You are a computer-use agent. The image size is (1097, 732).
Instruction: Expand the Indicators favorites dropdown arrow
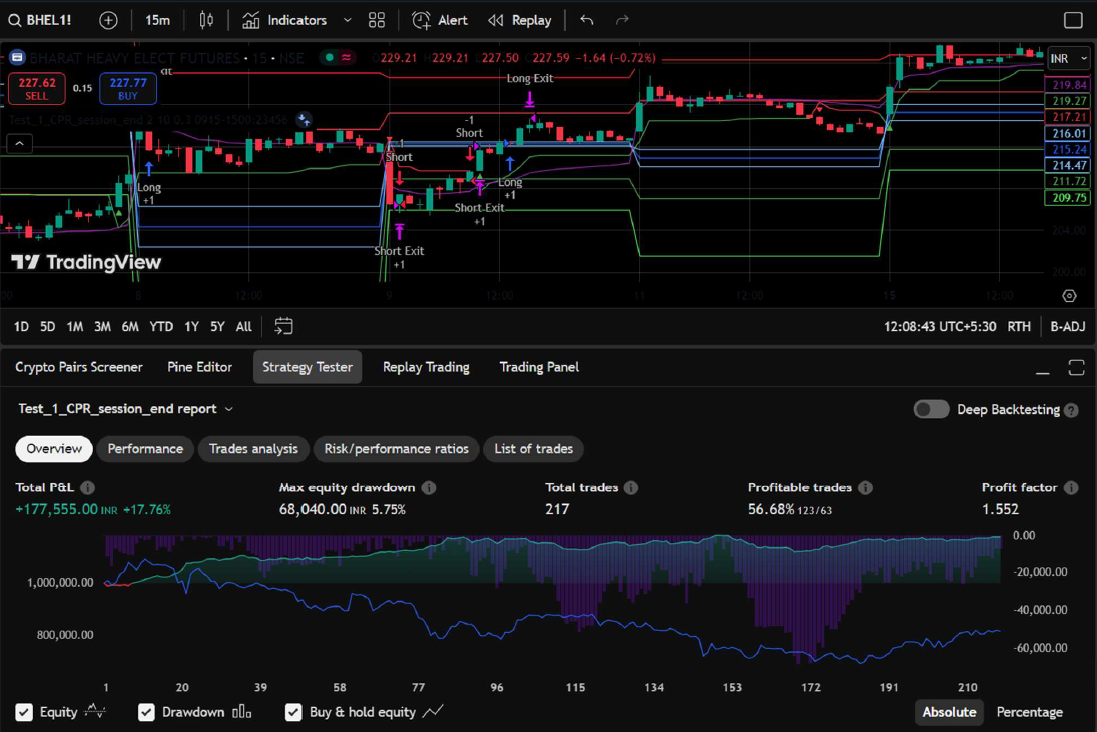[348, 20]
